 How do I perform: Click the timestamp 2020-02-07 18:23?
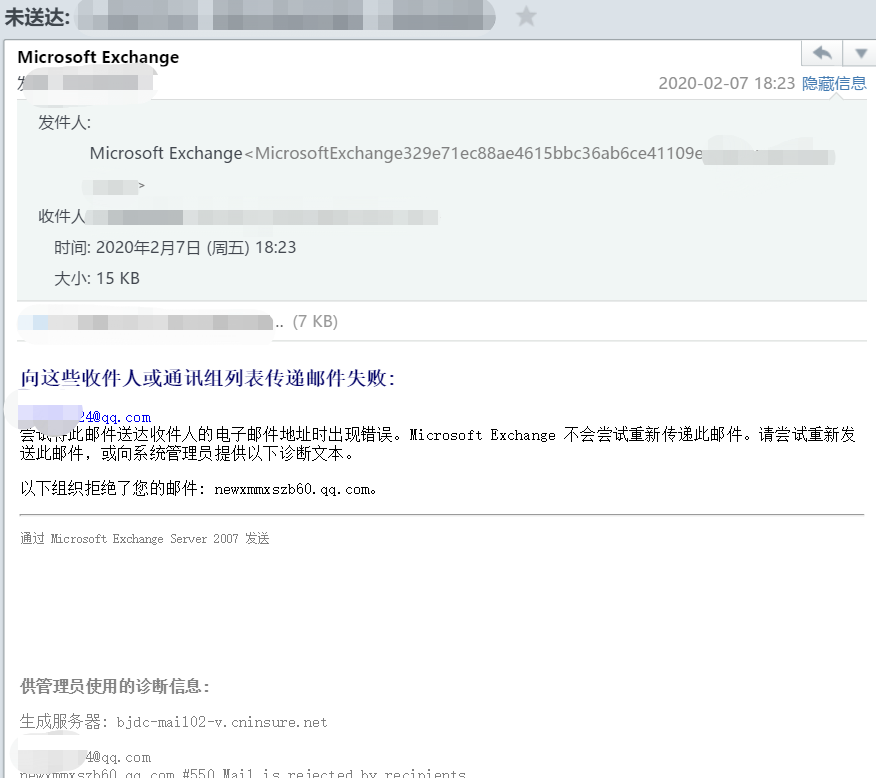tap(726, 83)
